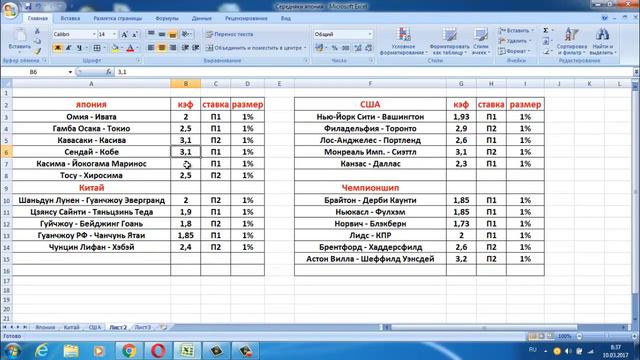Click the Name Box showing B6

point(33,72)
